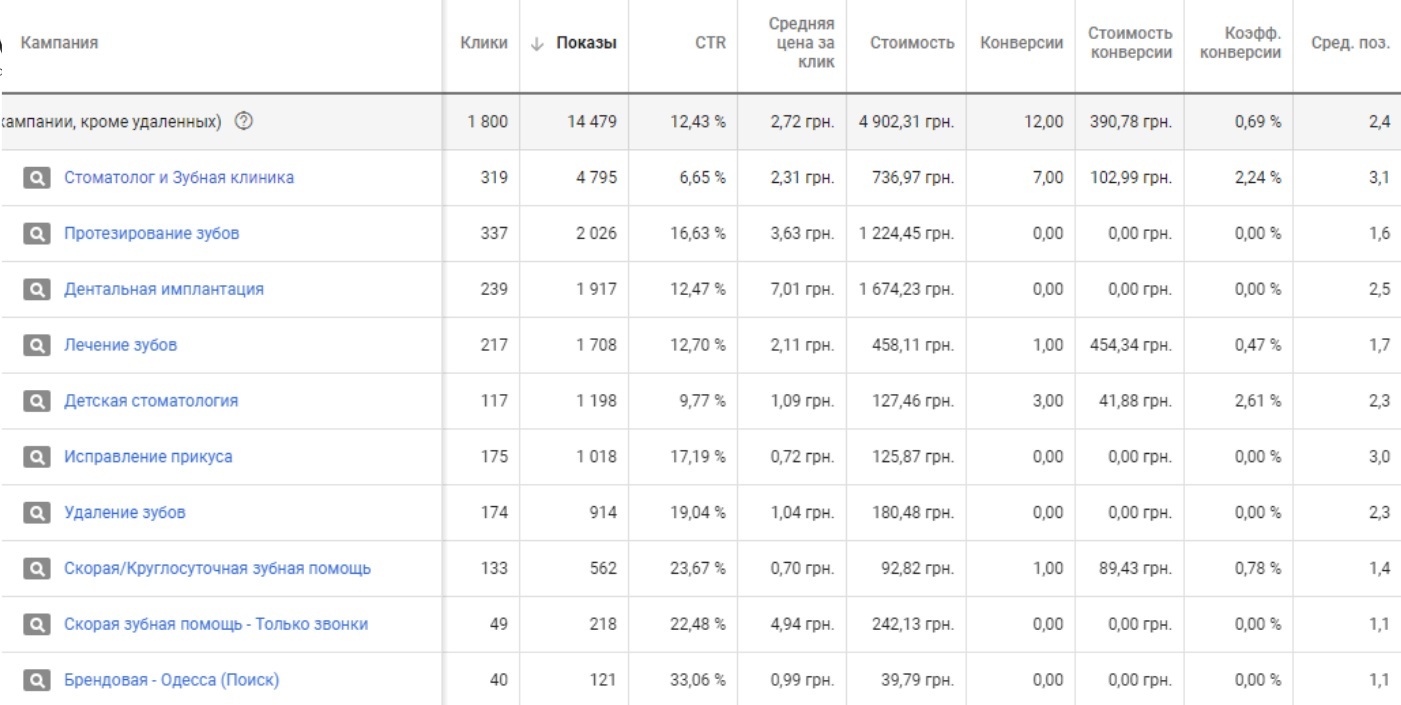Sort by Средняя цена за клик header

tap(811, 43)
